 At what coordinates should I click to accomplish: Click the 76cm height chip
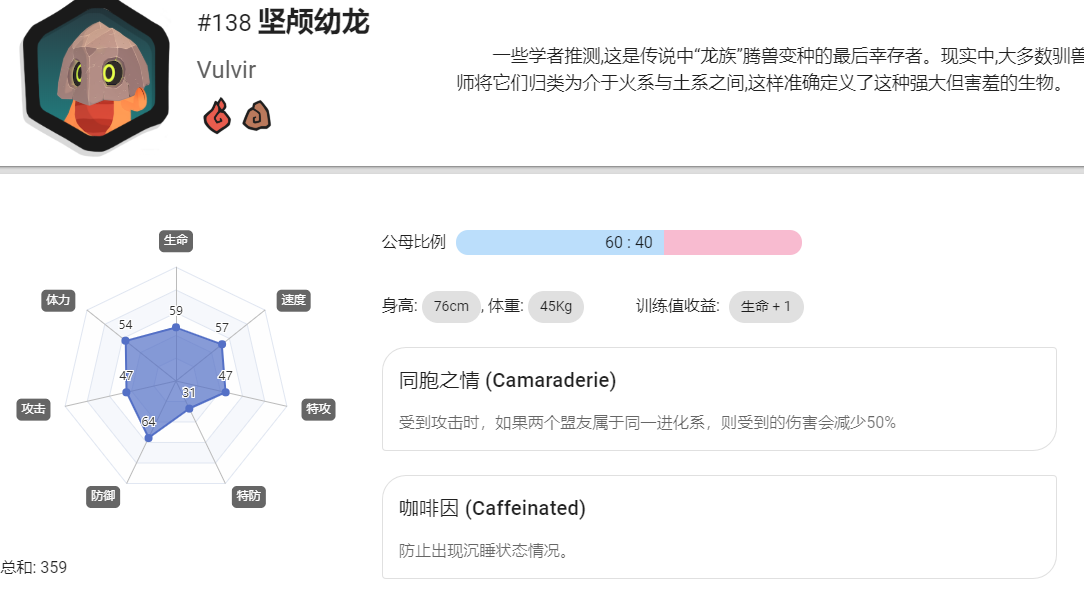(x=451, y=306)
